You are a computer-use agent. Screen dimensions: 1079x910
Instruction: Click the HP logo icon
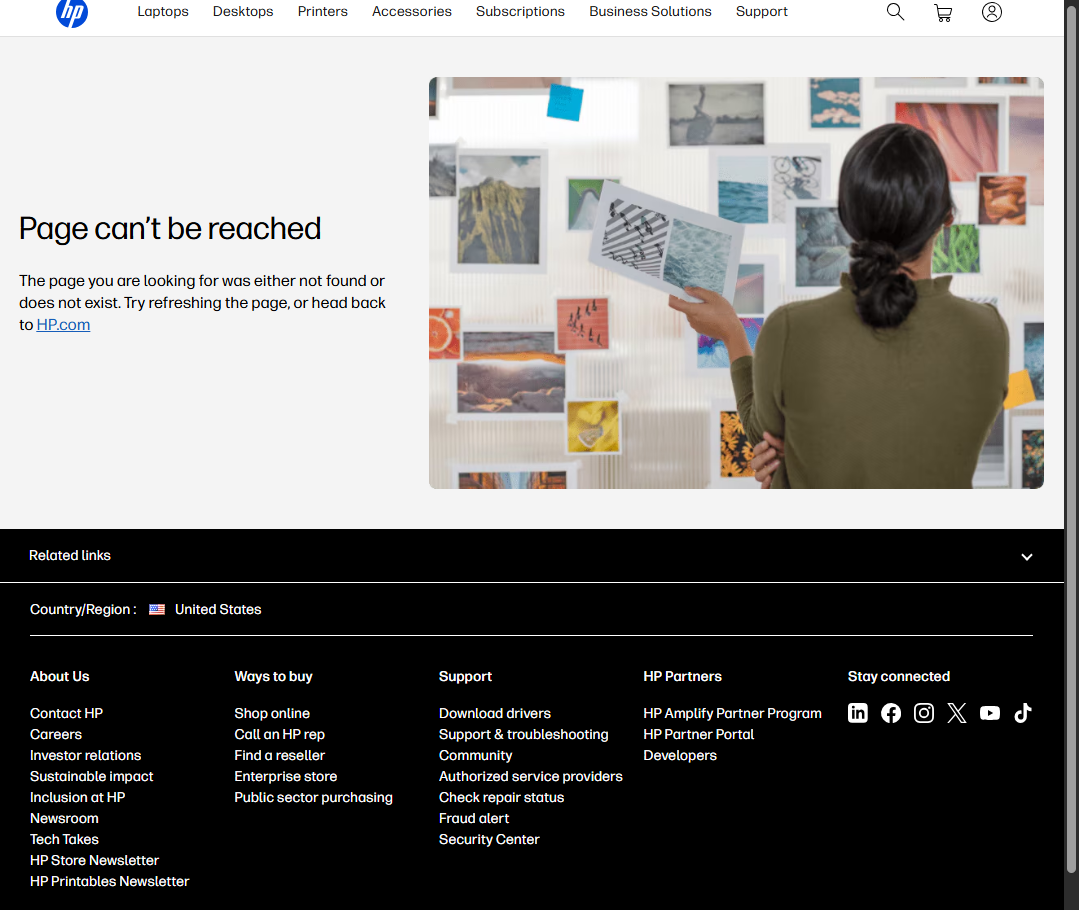pos(72,12)
